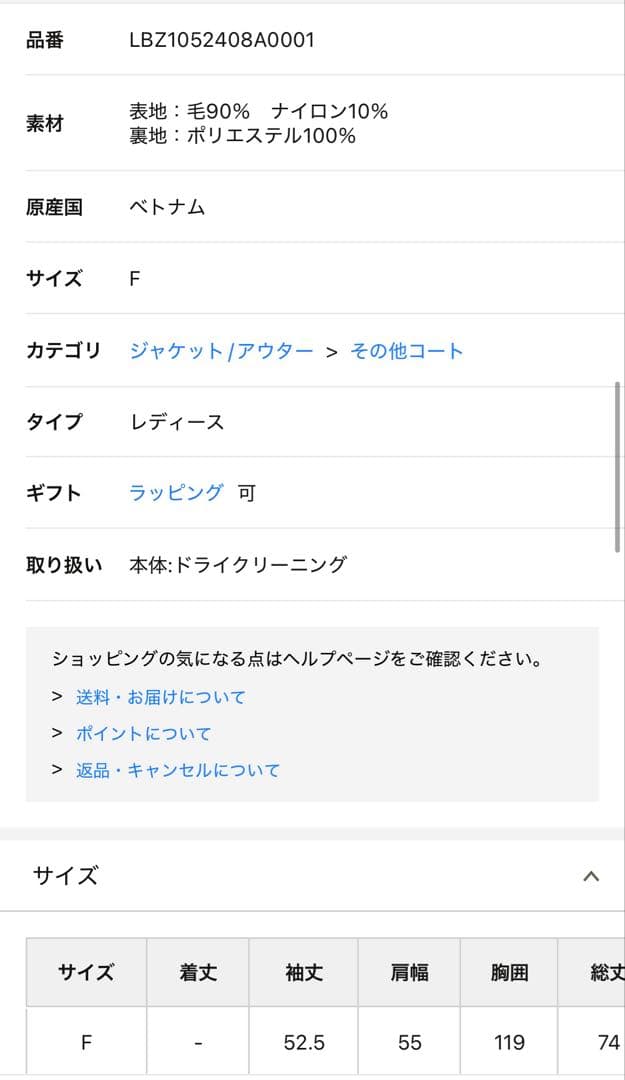Click arrow icon beside 送料・お届けについて
Screen dimensions: 625x1080
point(57,697)
